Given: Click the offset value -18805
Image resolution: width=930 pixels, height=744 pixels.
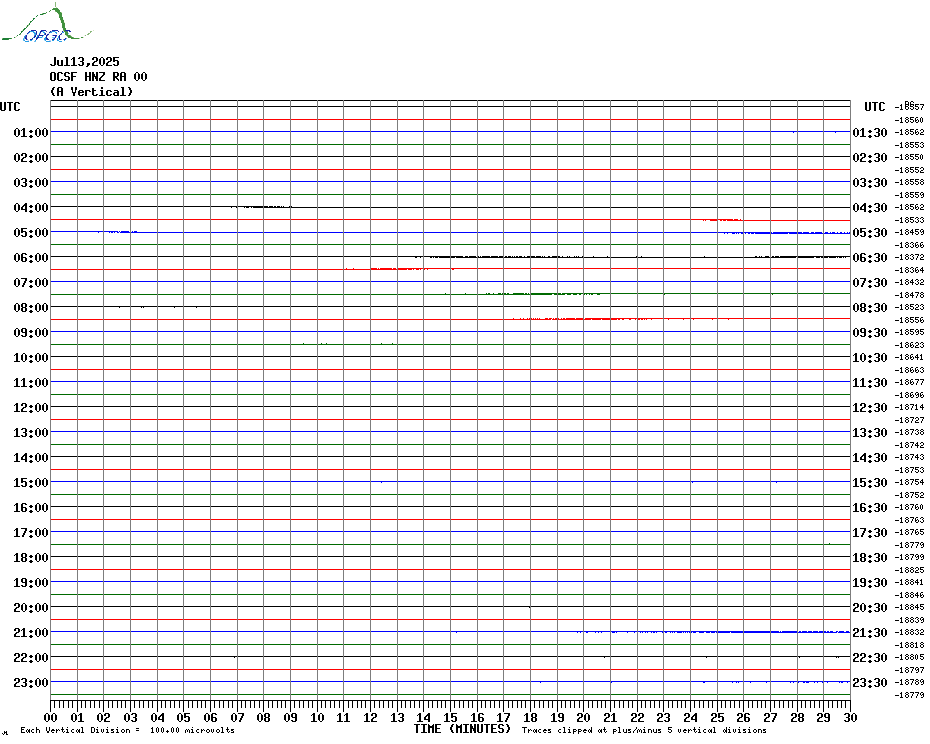Looking at the screenshot, I should 910,657.
